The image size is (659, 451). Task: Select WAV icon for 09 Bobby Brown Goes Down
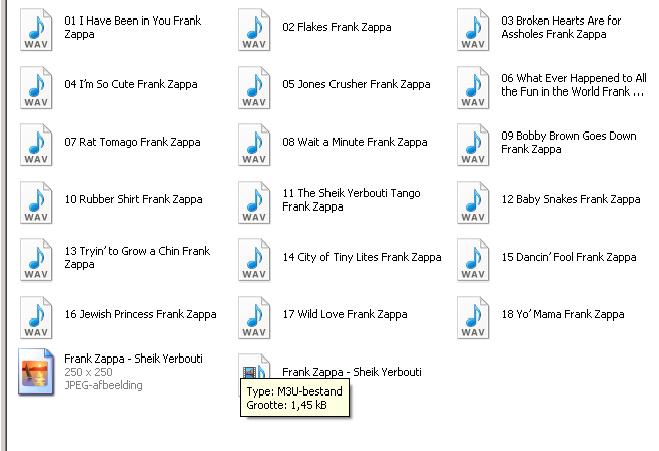(473, 145)
